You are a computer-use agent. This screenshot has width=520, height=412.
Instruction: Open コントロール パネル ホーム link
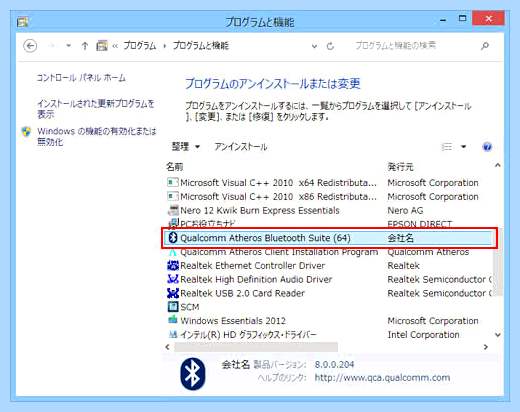(81, 78)
